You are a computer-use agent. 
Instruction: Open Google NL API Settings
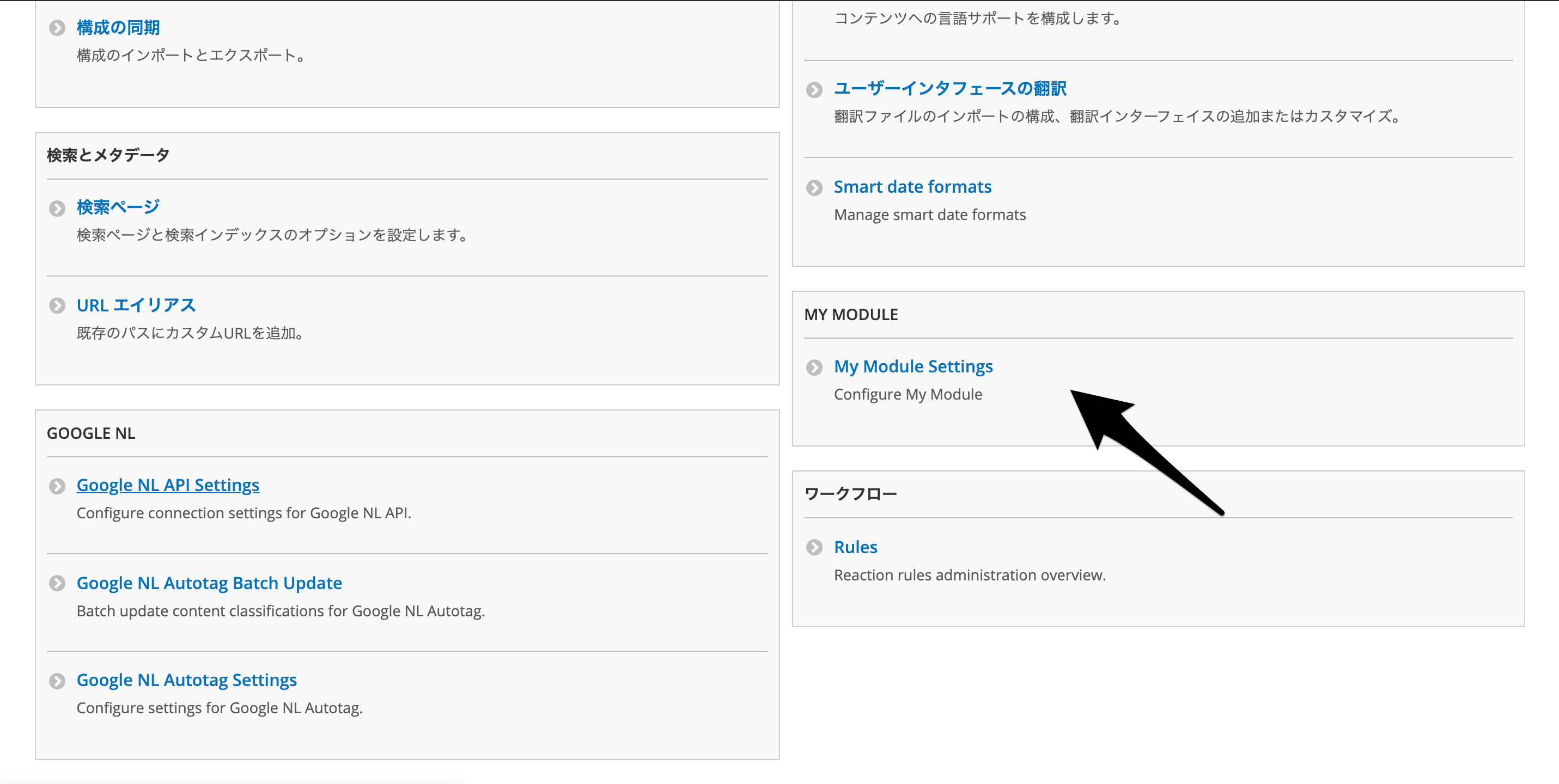pyautogui.click(x=168, y=485)
